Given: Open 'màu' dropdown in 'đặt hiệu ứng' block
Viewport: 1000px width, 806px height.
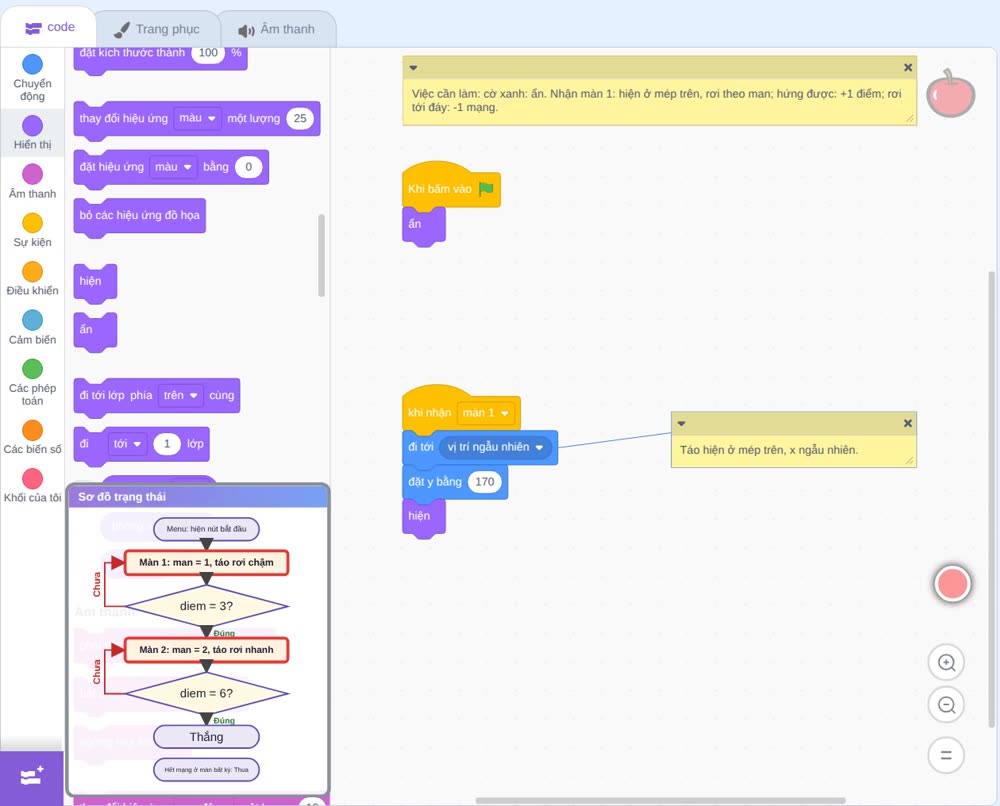Looking at the screenshot, I should (173, 166).
